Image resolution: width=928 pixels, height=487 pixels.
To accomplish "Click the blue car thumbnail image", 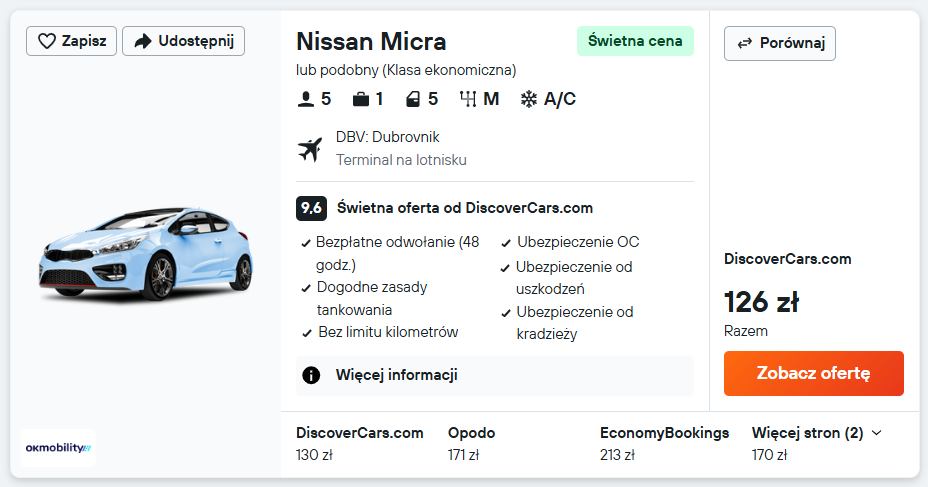I will pyautogui.click(x=145, y=255).
